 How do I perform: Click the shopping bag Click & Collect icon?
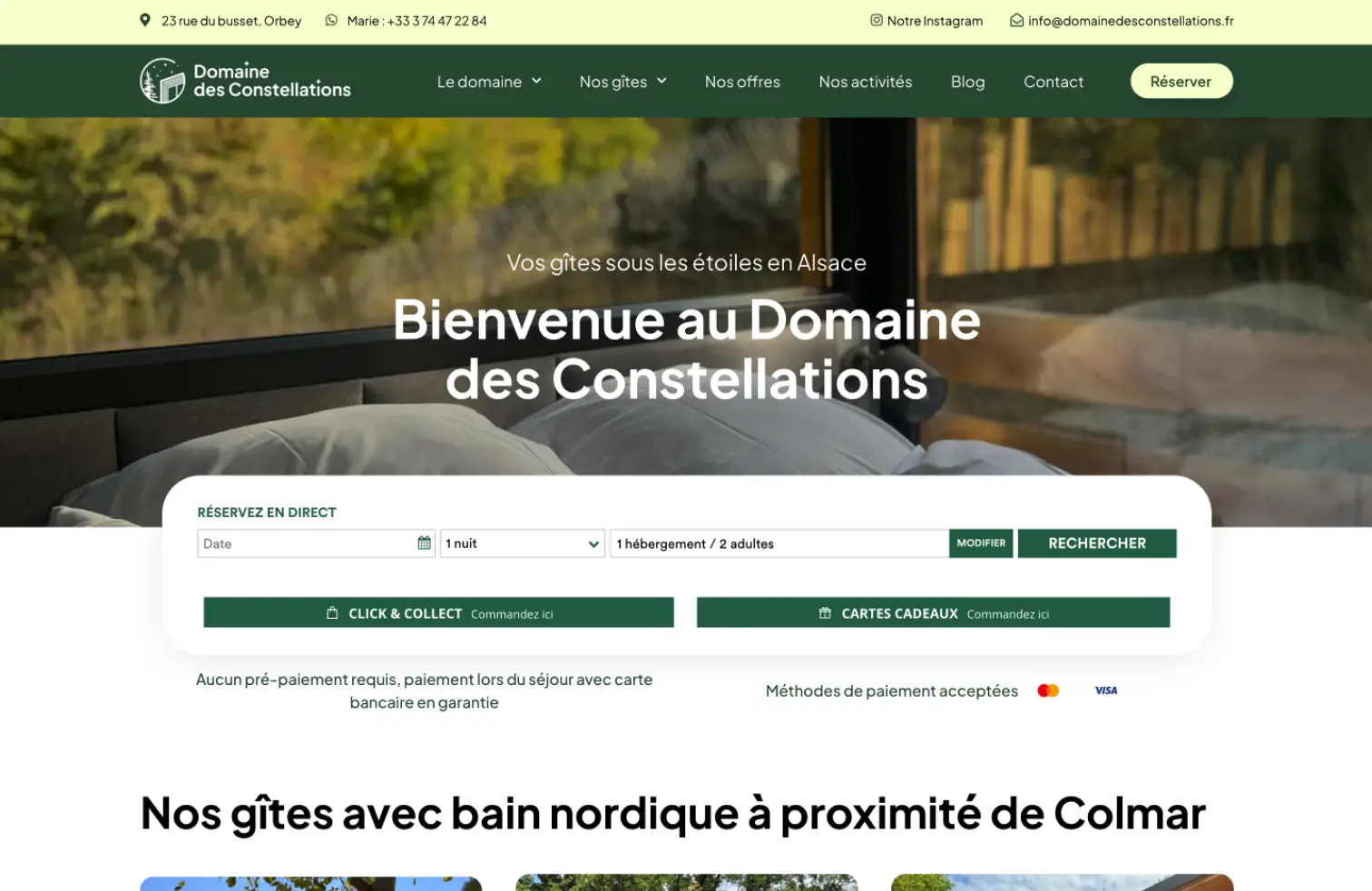tap(332, 612)
